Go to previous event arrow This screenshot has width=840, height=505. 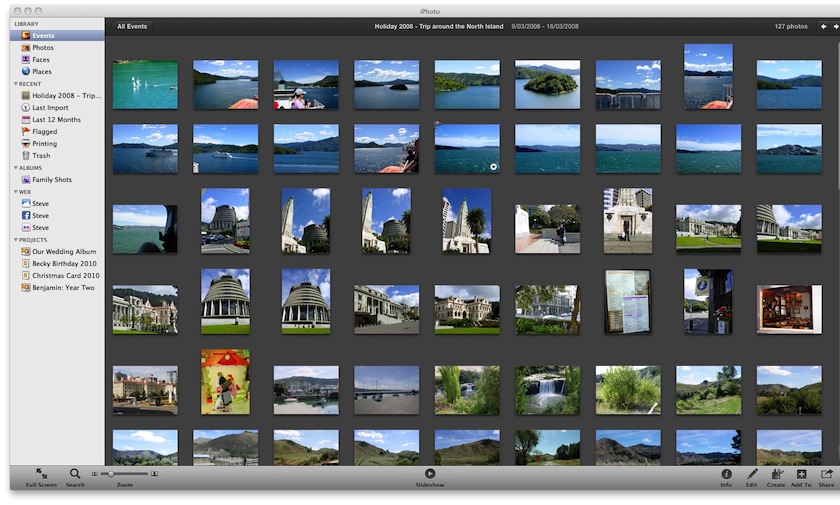pos(823,26)
